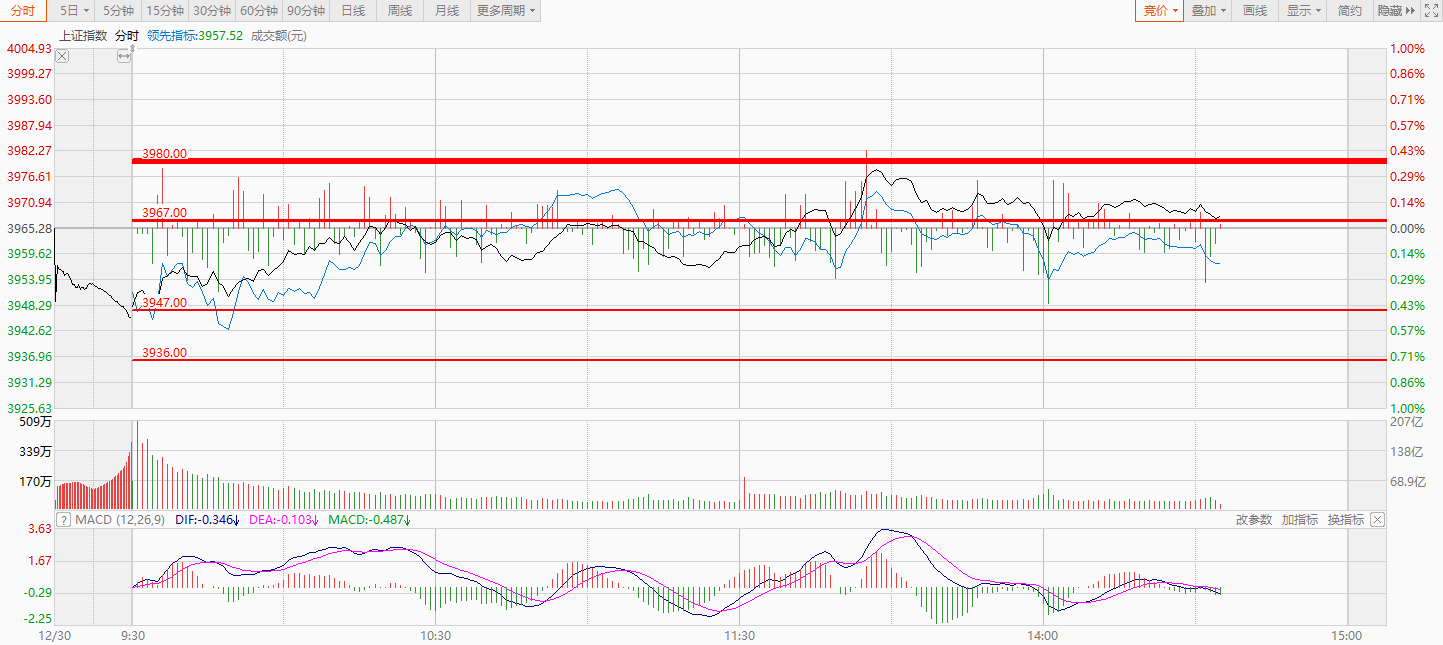Image resolution: width=1443 pixels, height=645 pixels.
Task: Expand the 更多周期 dropdown
Action: coord(505,11)
